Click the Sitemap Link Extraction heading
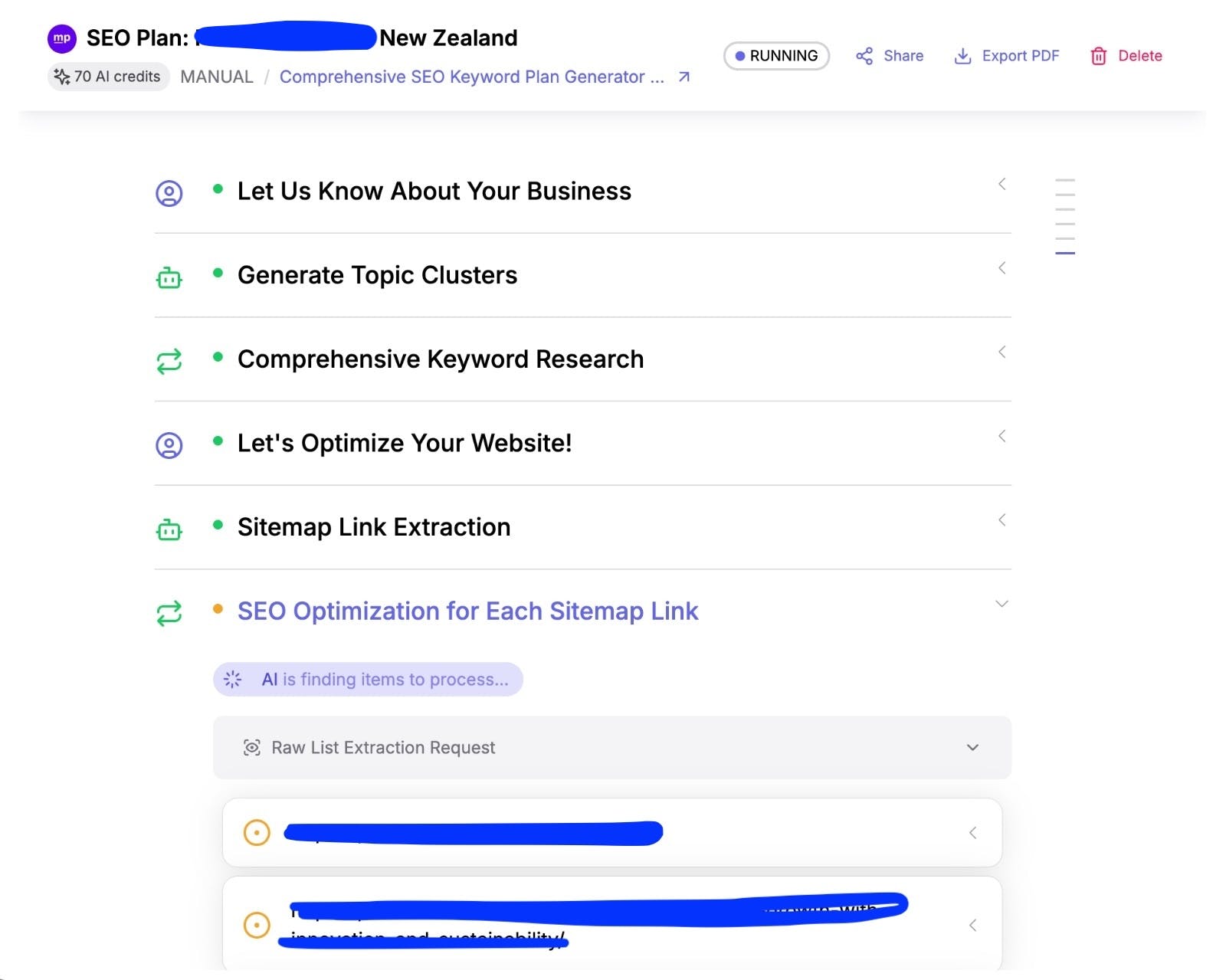 coord(374,527)
